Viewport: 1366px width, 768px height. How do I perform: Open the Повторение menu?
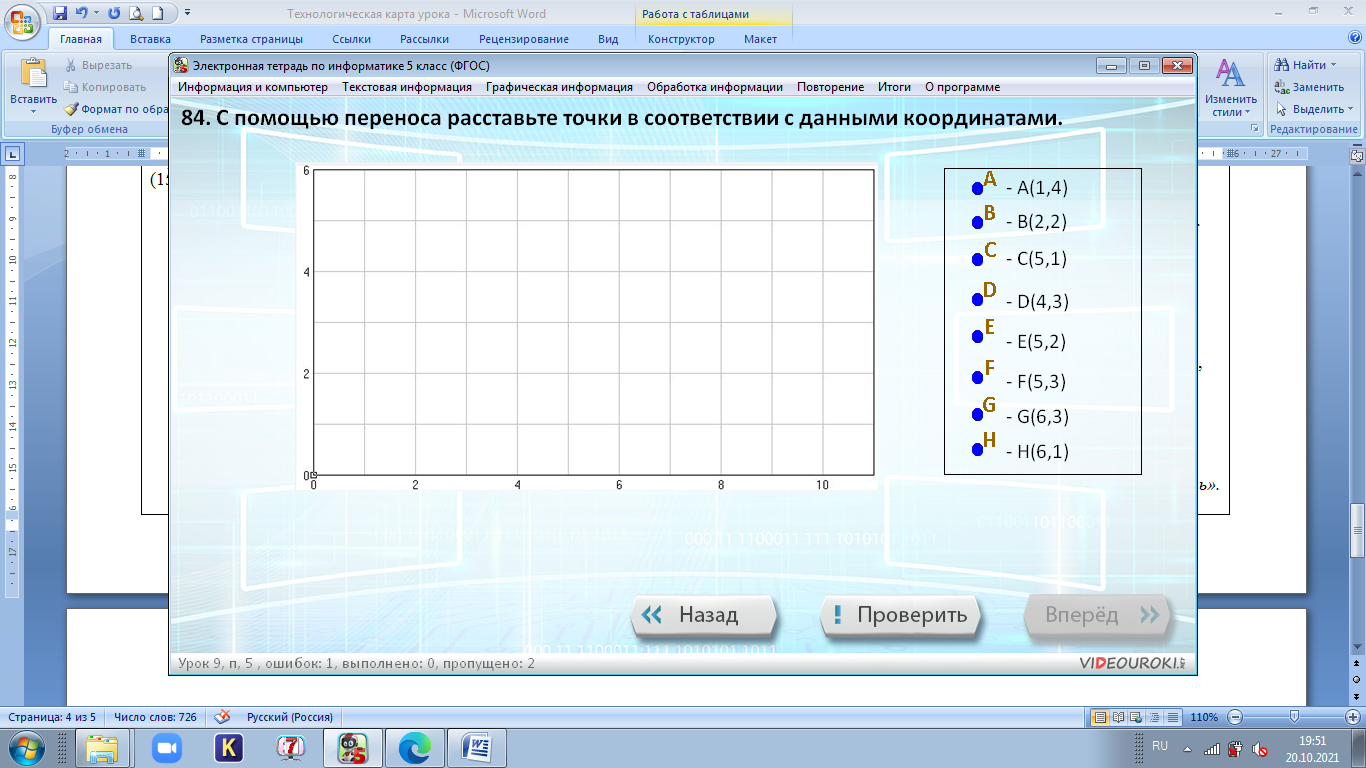coord(831,87)
